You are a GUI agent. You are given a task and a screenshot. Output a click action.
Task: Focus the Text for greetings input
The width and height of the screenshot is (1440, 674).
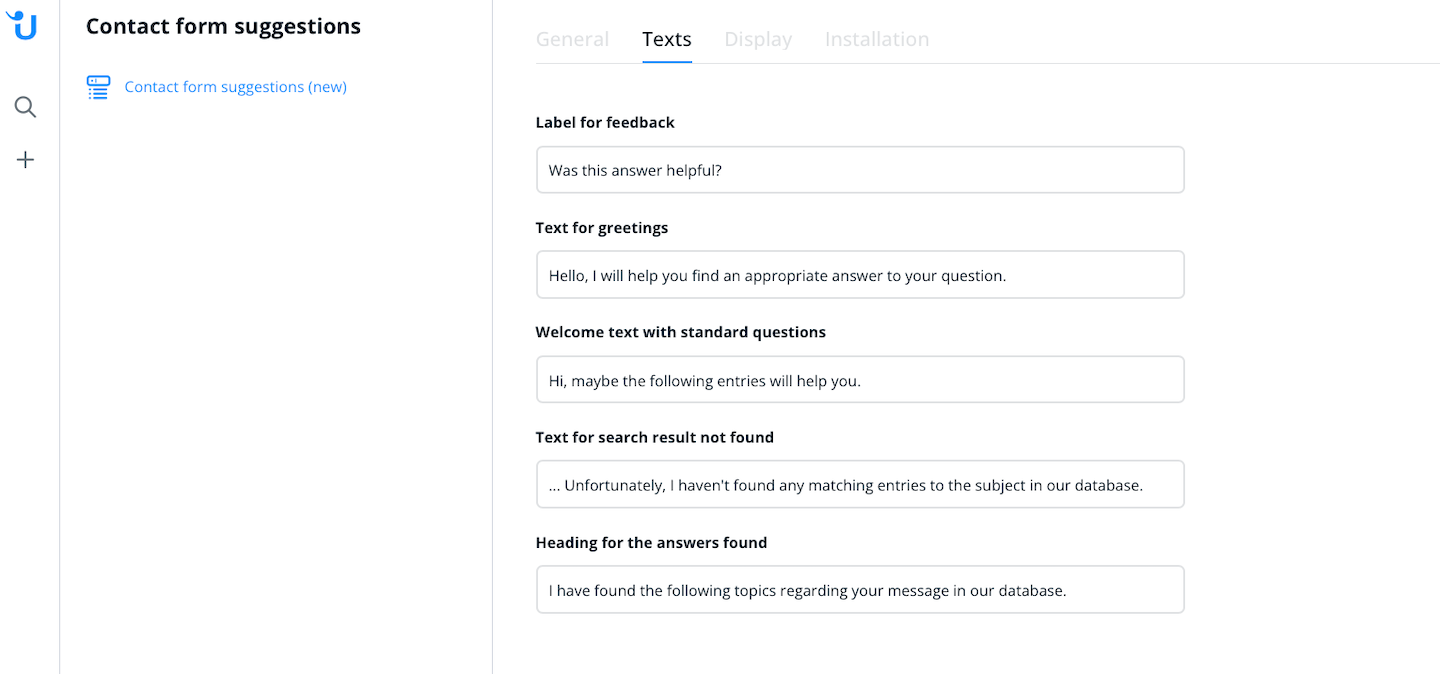[x=860, y=275]
